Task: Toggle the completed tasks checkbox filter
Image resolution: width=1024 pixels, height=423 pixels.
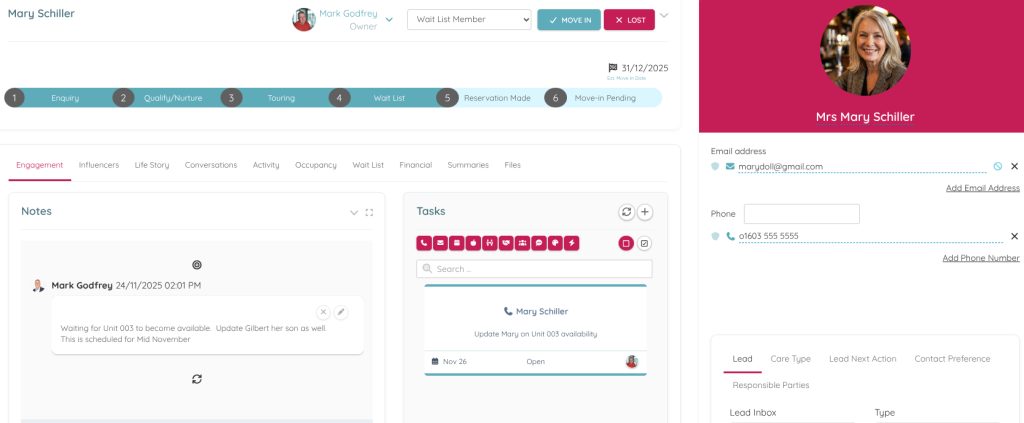Action: click(x=644, y=243)
